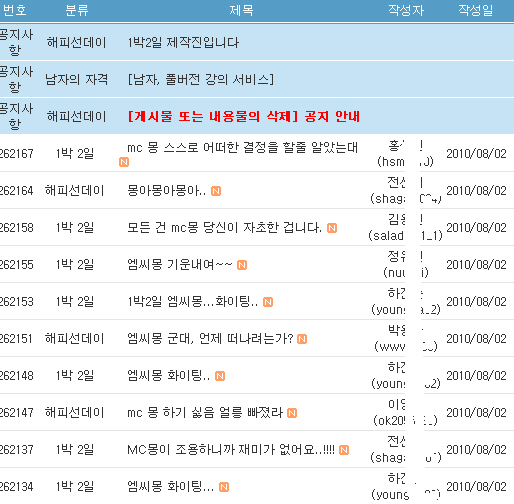Open post mc 몽 스스로 어떠한 결정을 할줄 알았는대
The height and width of the screenshot is (504, 514).
click(242, 147)
